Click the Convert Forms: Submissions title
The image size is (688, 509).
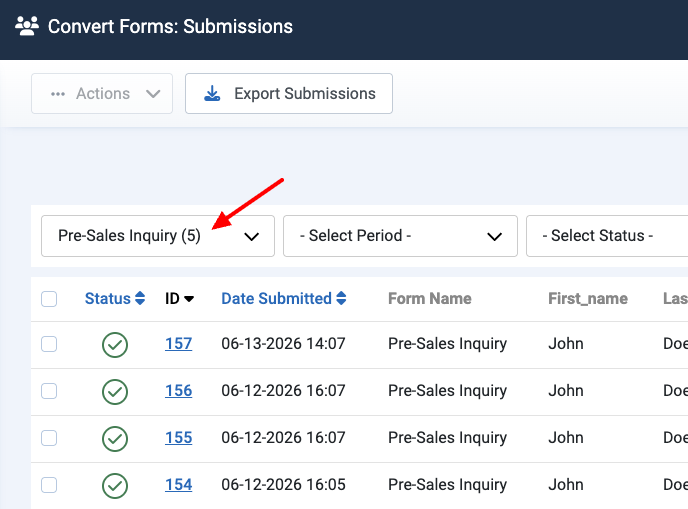(x=170, y=26)
